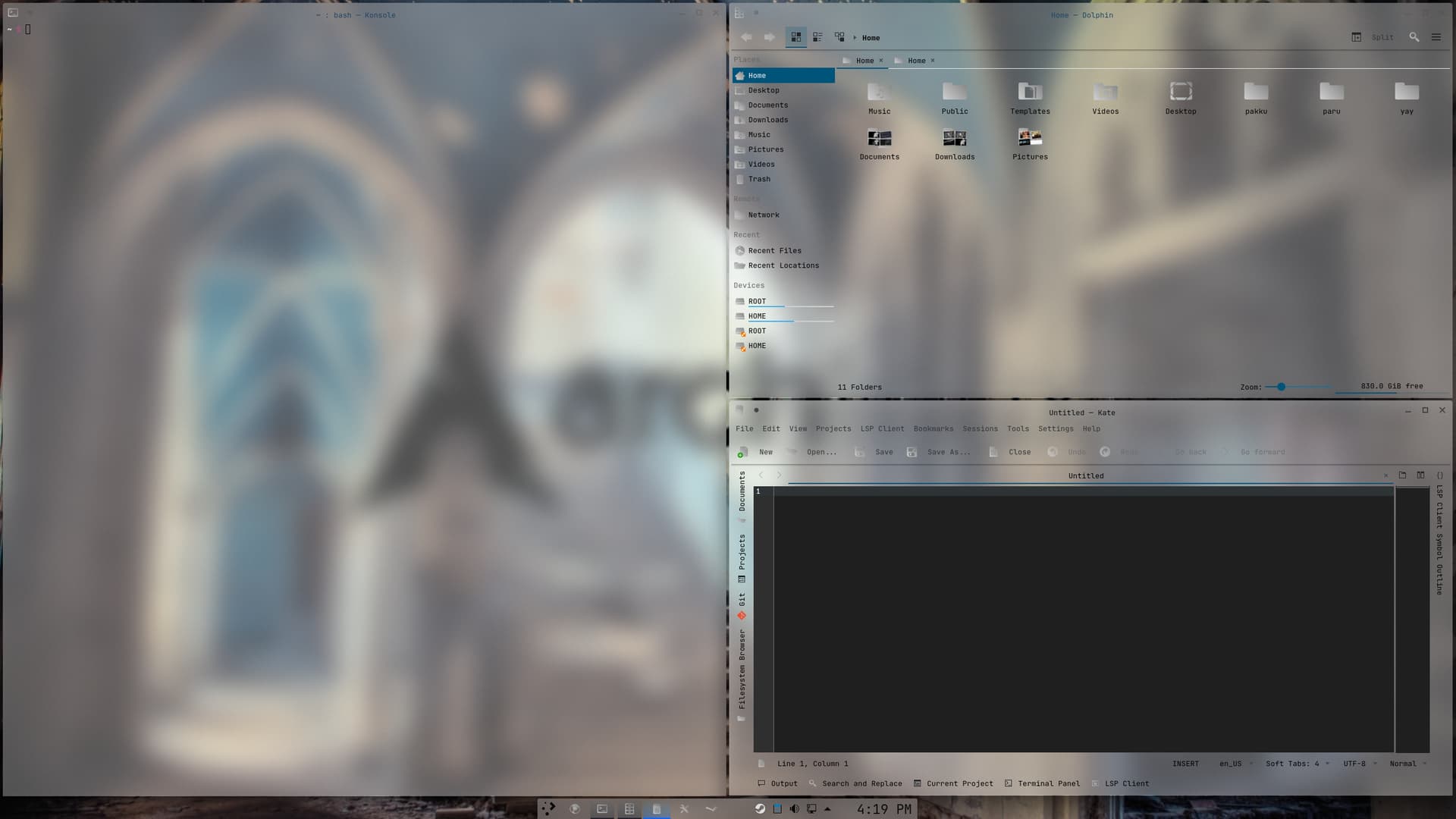Open the Soft Tabs dropdown in Kate
1456x819 pixels.
[x=1294, y=764]
